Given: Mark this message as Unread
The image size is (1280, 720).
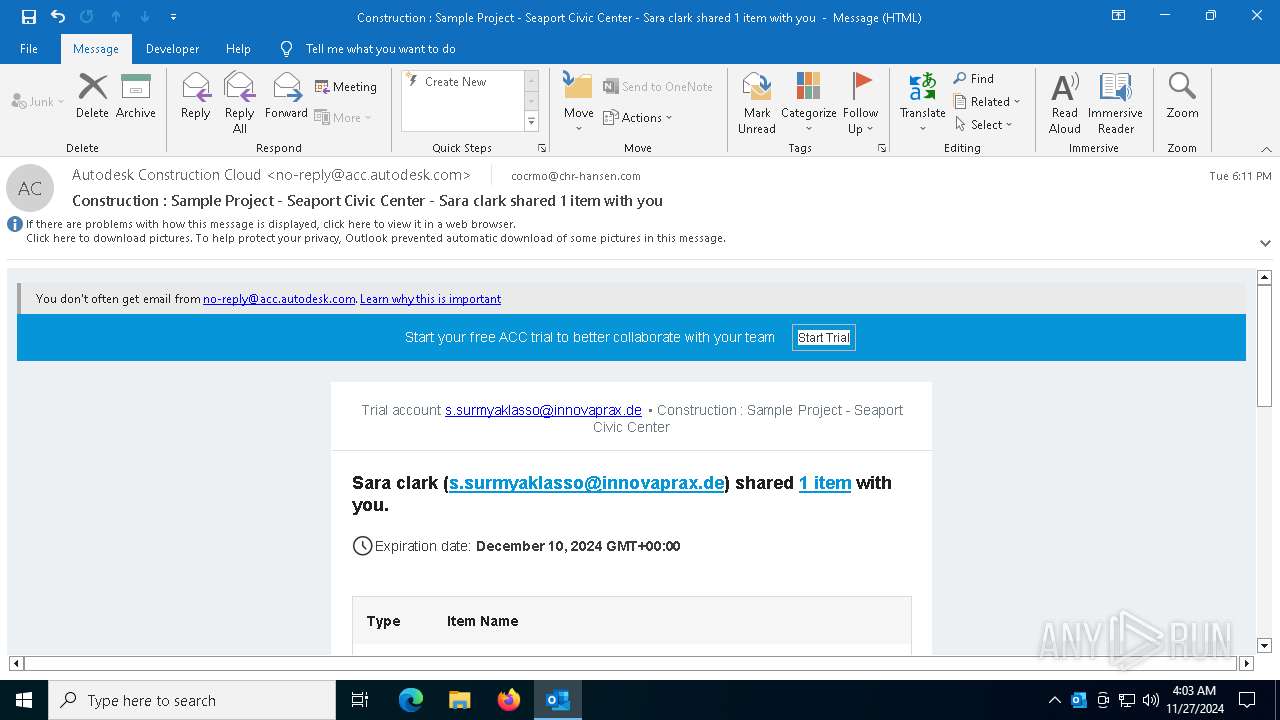Looking at the screenshot, I should 757,102.
